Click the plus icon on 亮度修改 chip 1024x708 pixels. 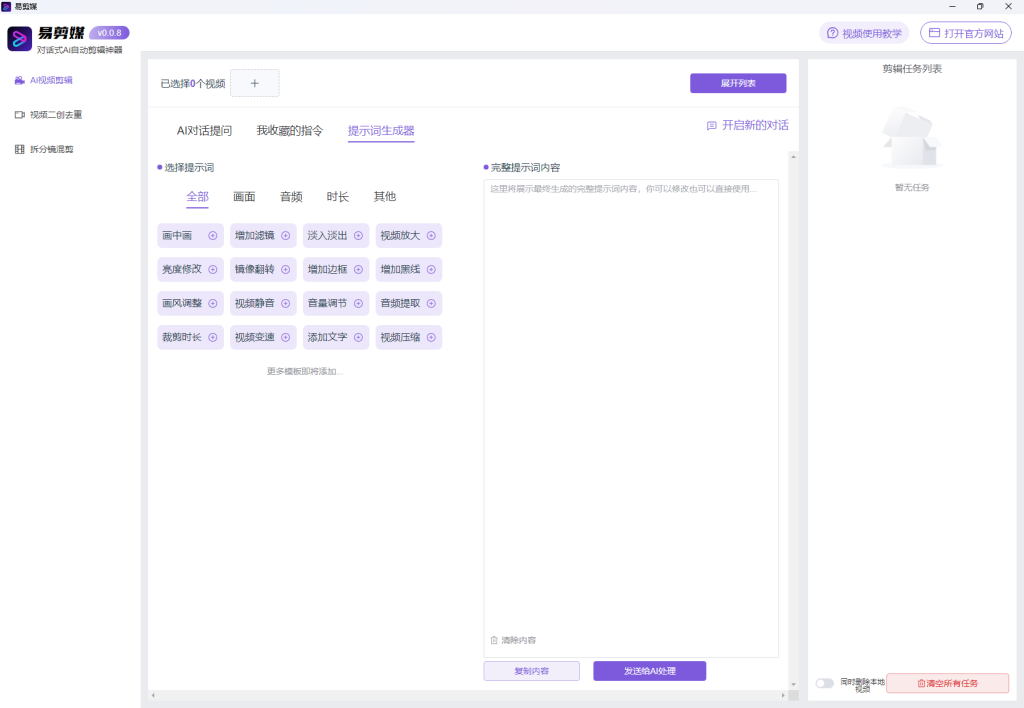pyautogui.click(x=213, y=270)
